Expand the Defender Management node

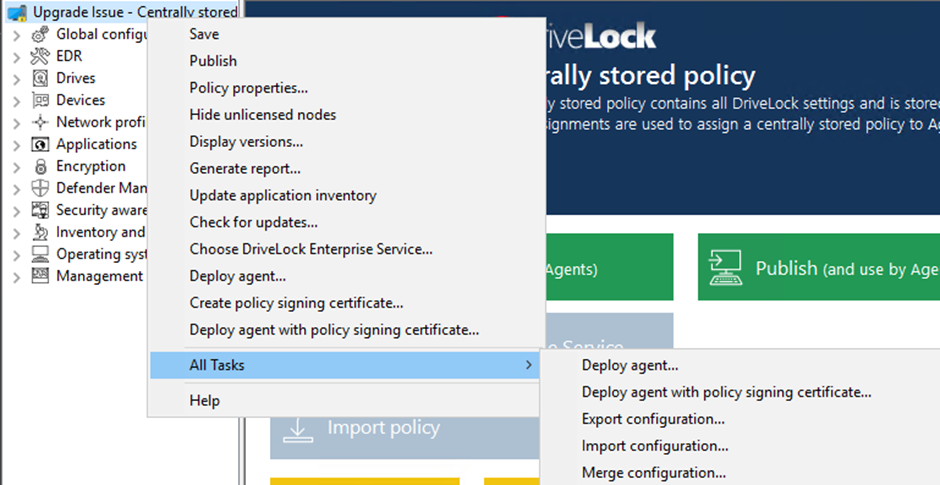coord(17,189)
